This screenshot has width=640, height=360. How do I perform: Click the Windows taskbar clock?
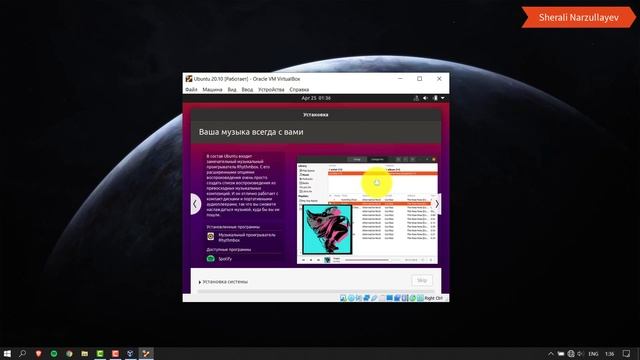609,353
